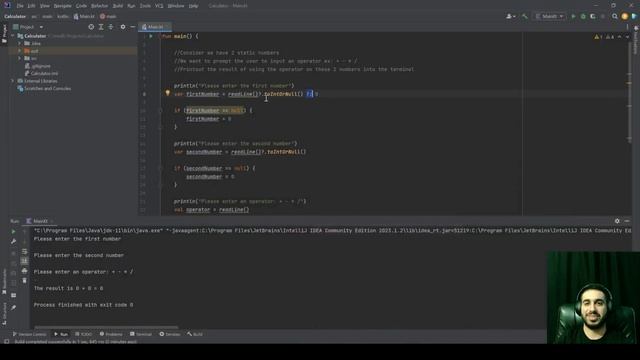The height and width of the screenshot is (360, 640).
Task: Click Clear All trash icon in Run console
Action: pyautogui.click(x=24, y=280)
